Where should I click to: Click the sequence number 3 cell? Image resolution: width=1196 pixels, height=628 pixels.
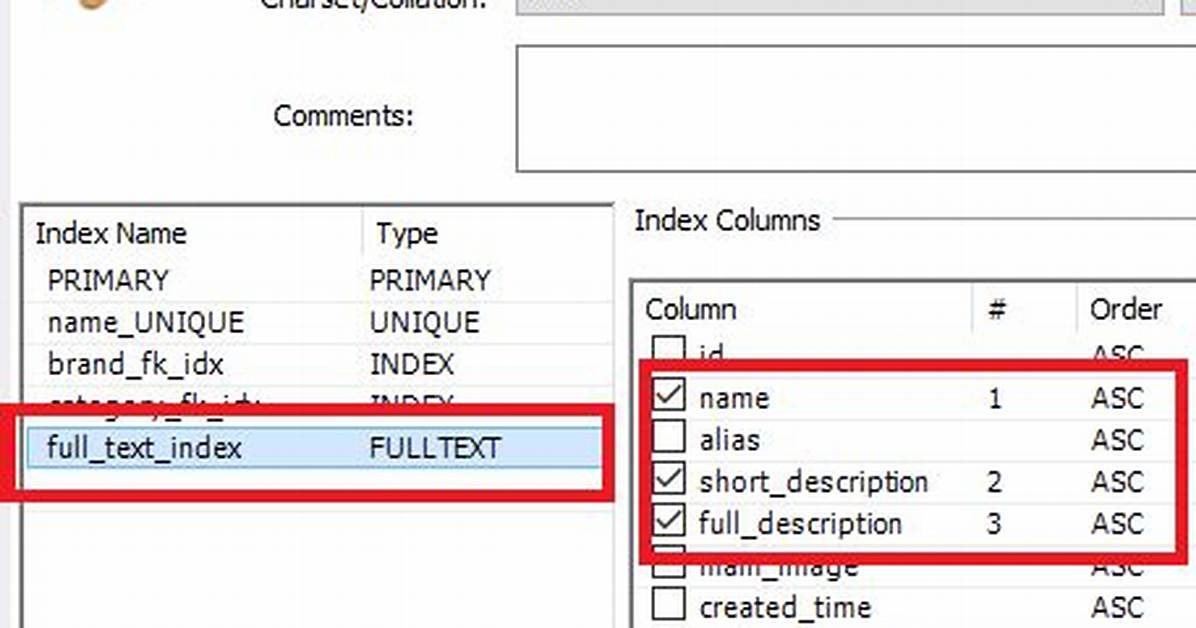[x=993, y=524]
